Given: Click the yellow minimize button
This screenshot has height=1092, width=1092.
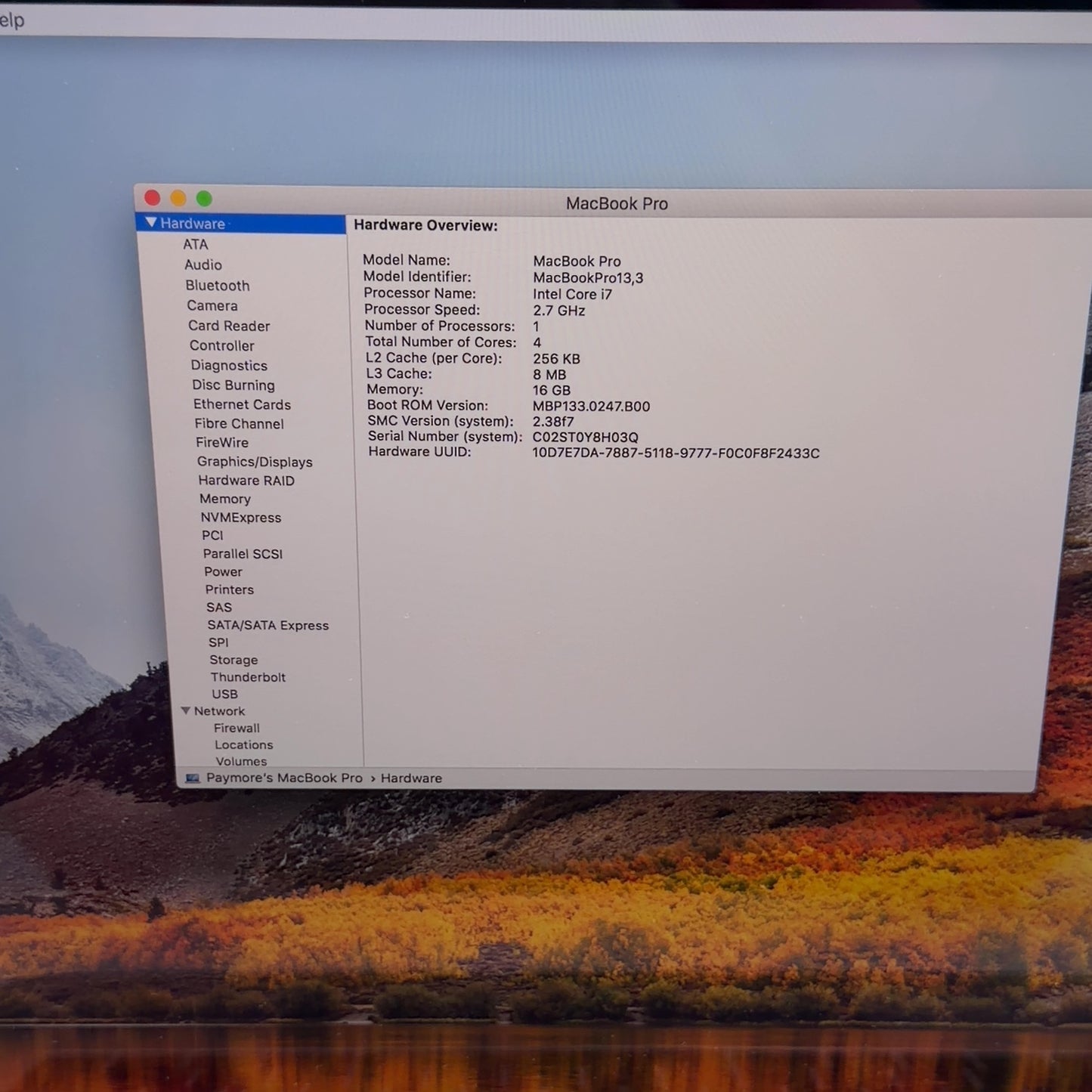Looking at the screenshot, I should (x=178, y=198).
